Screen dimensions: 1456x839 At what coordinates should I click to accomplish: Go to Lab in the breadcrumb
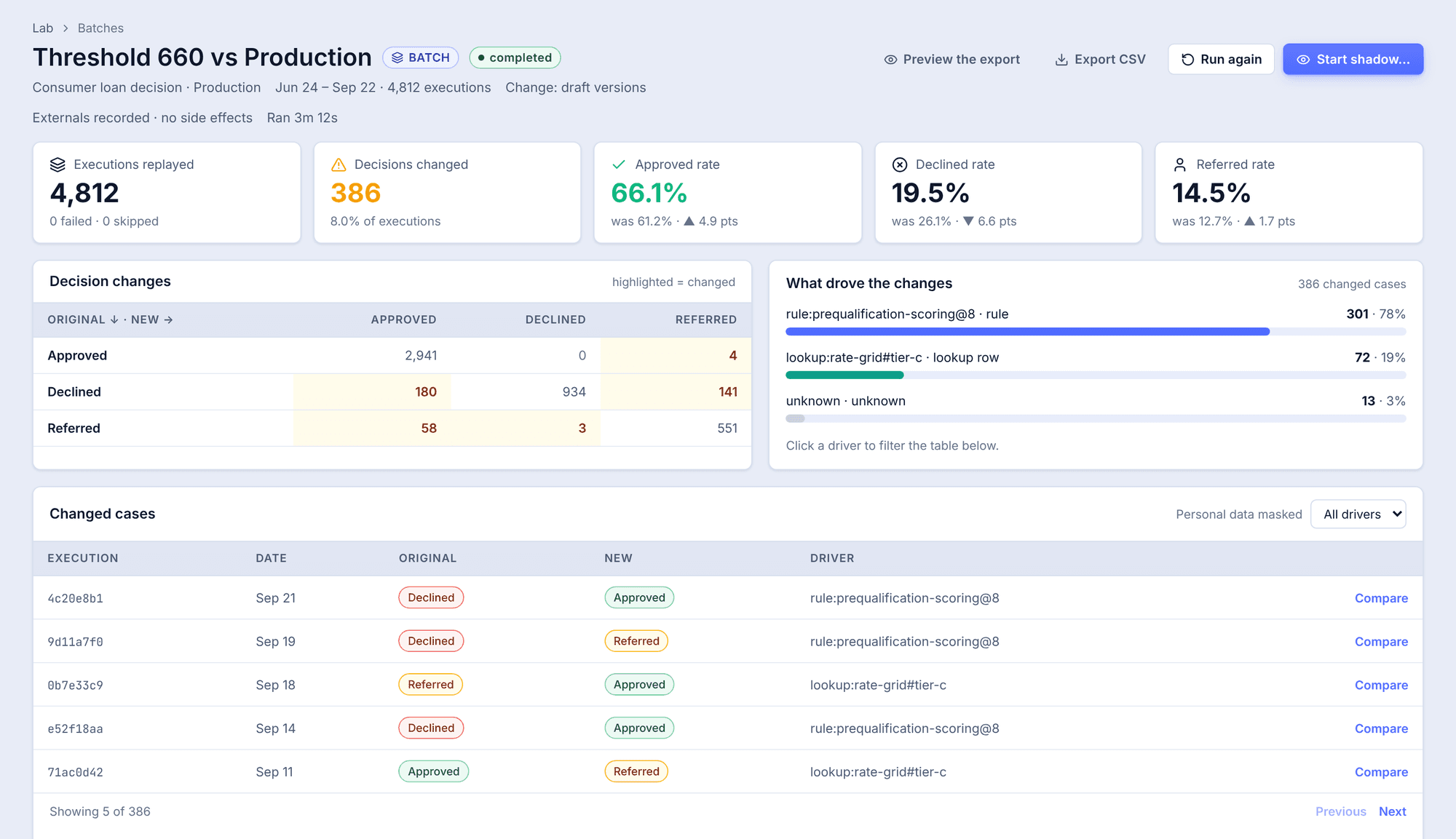(42, 28)
